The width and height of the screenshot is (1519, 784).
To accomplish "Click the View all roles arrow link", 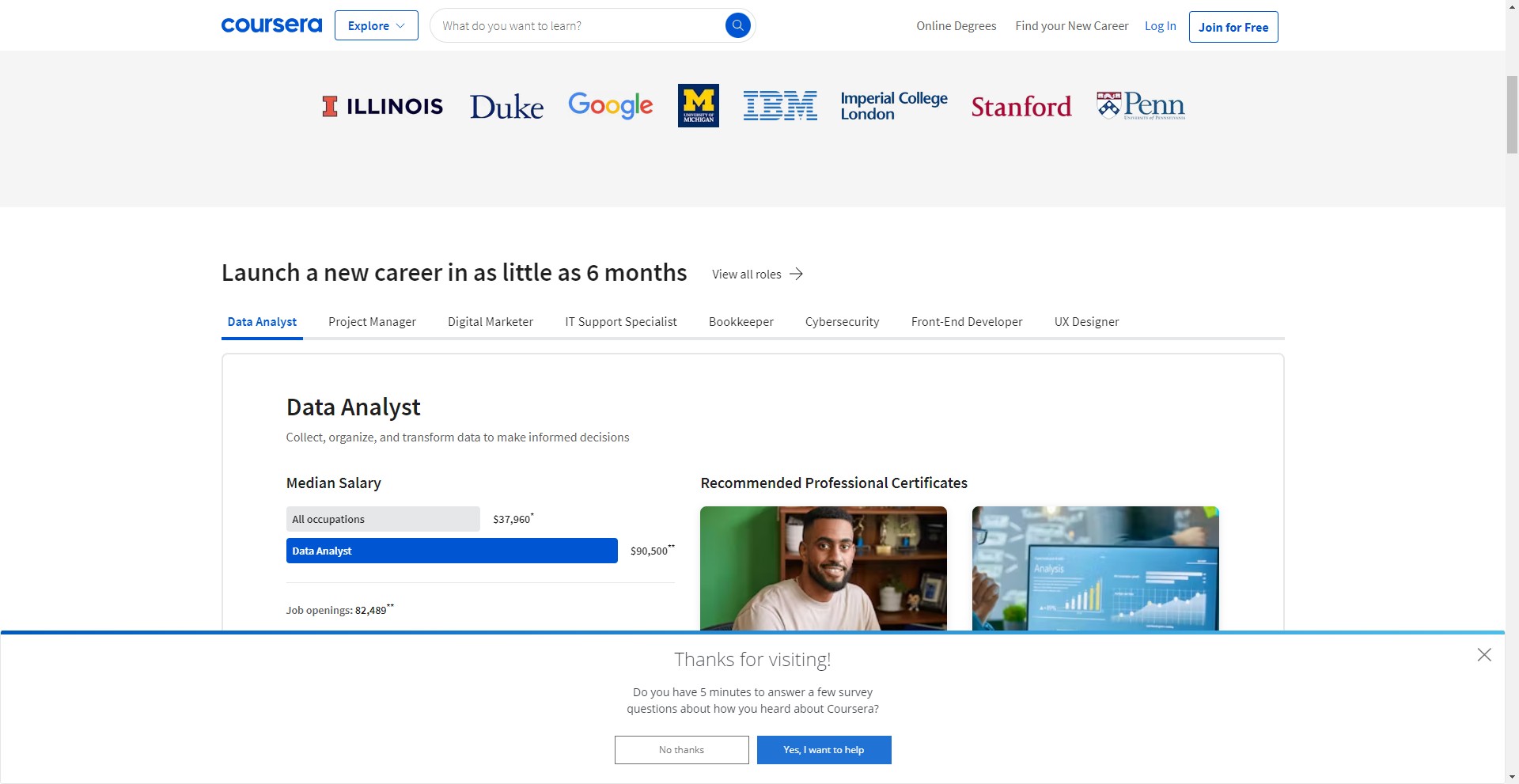I will 757,274.
